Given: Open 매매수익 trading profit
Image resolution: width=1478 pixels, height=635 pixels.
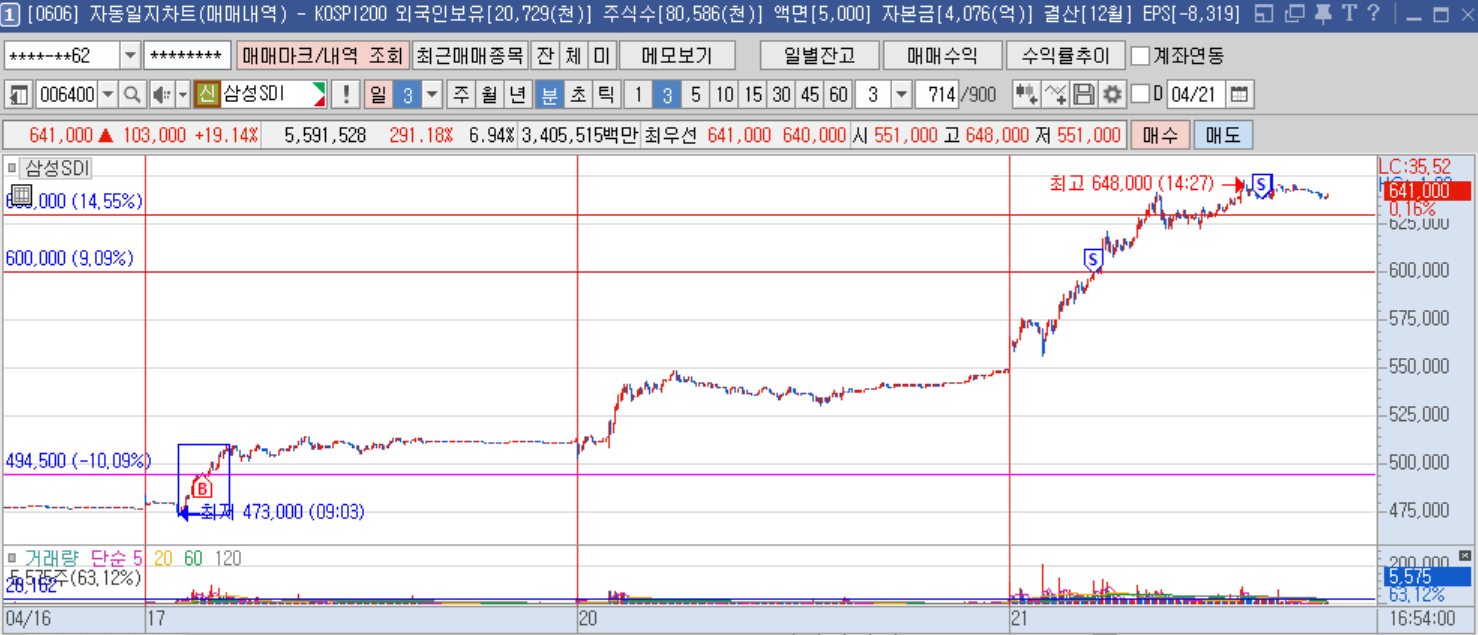Looking at the screenshot, I should click(942, 55).
